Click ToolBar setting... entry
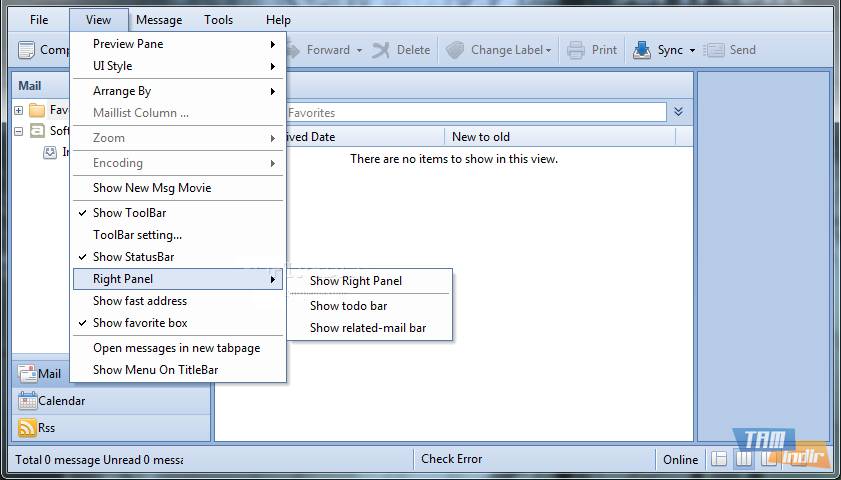The image size is (841, 480). [137, 235]
